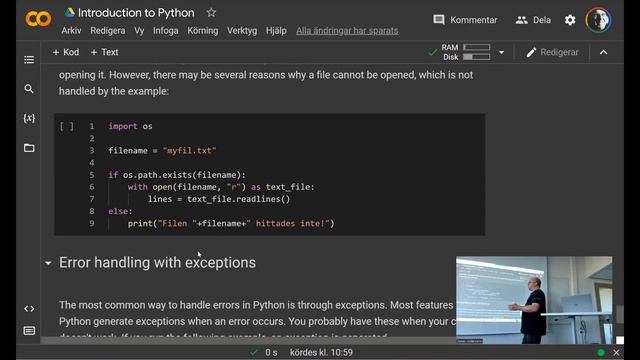Viewport: 640px width, 360px height.
Task: Click the Redigerar editing mode button
Action: pos(552,52)
